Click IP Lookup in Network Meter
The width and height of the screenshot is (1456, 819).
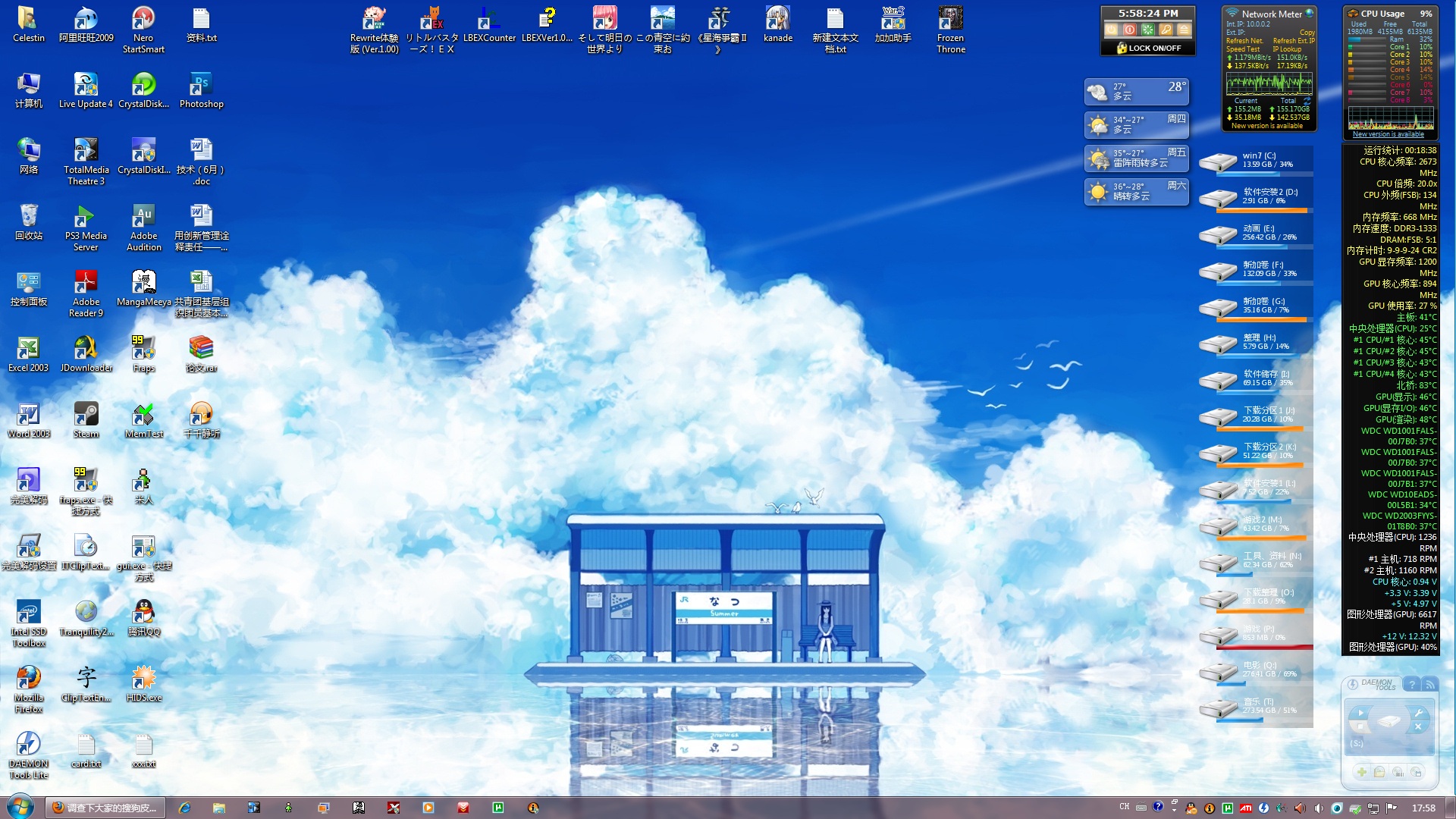tap(1287, 49)
